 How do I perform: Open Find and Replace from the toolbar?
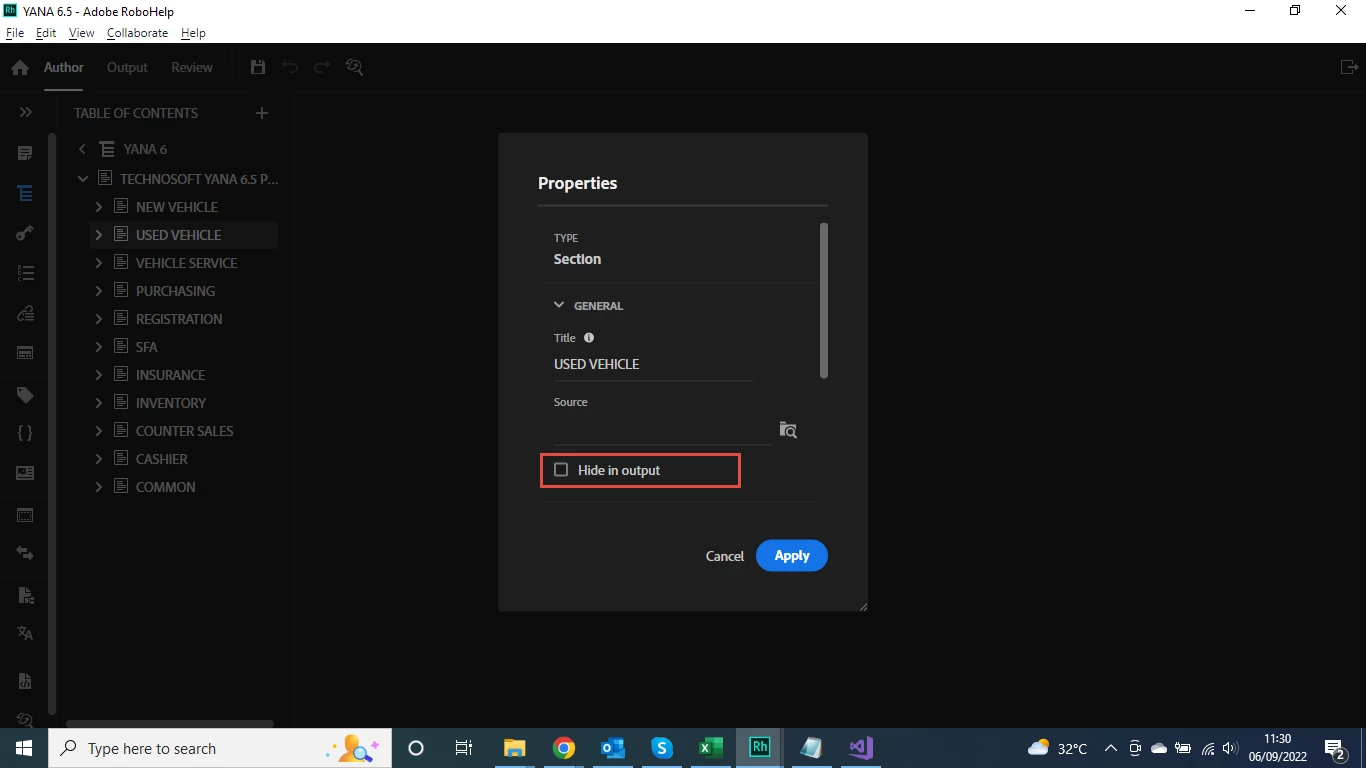pyautogui.click(x=354, y=67)
